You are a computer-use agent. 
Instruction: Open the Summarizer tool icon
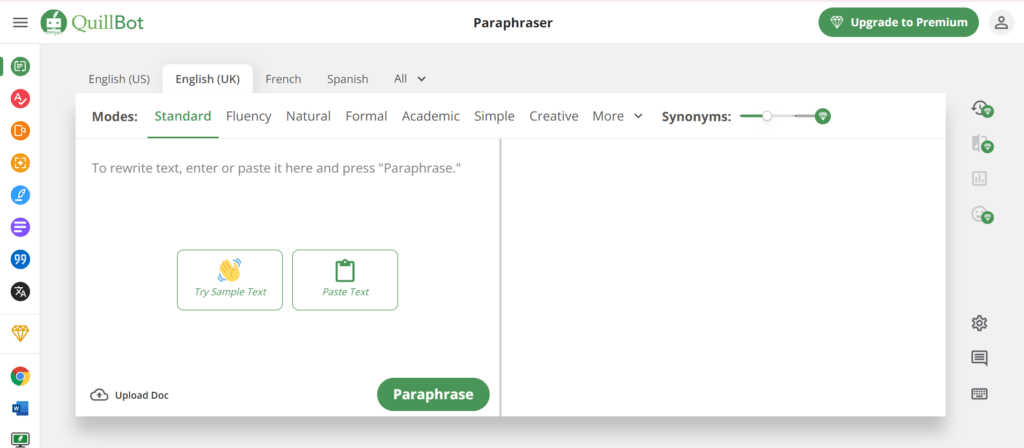pos(20,227)
